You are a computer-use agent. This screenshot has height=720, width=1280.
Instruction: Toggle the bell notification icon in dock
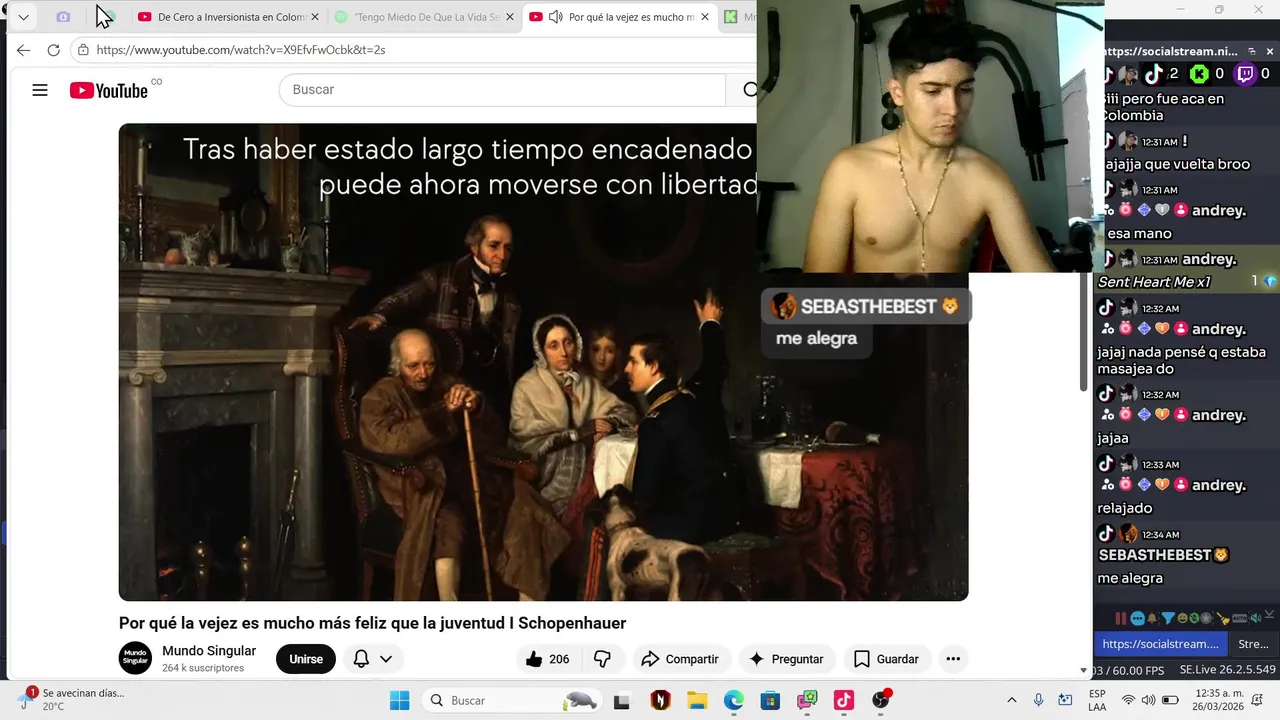pos(1152,618)
